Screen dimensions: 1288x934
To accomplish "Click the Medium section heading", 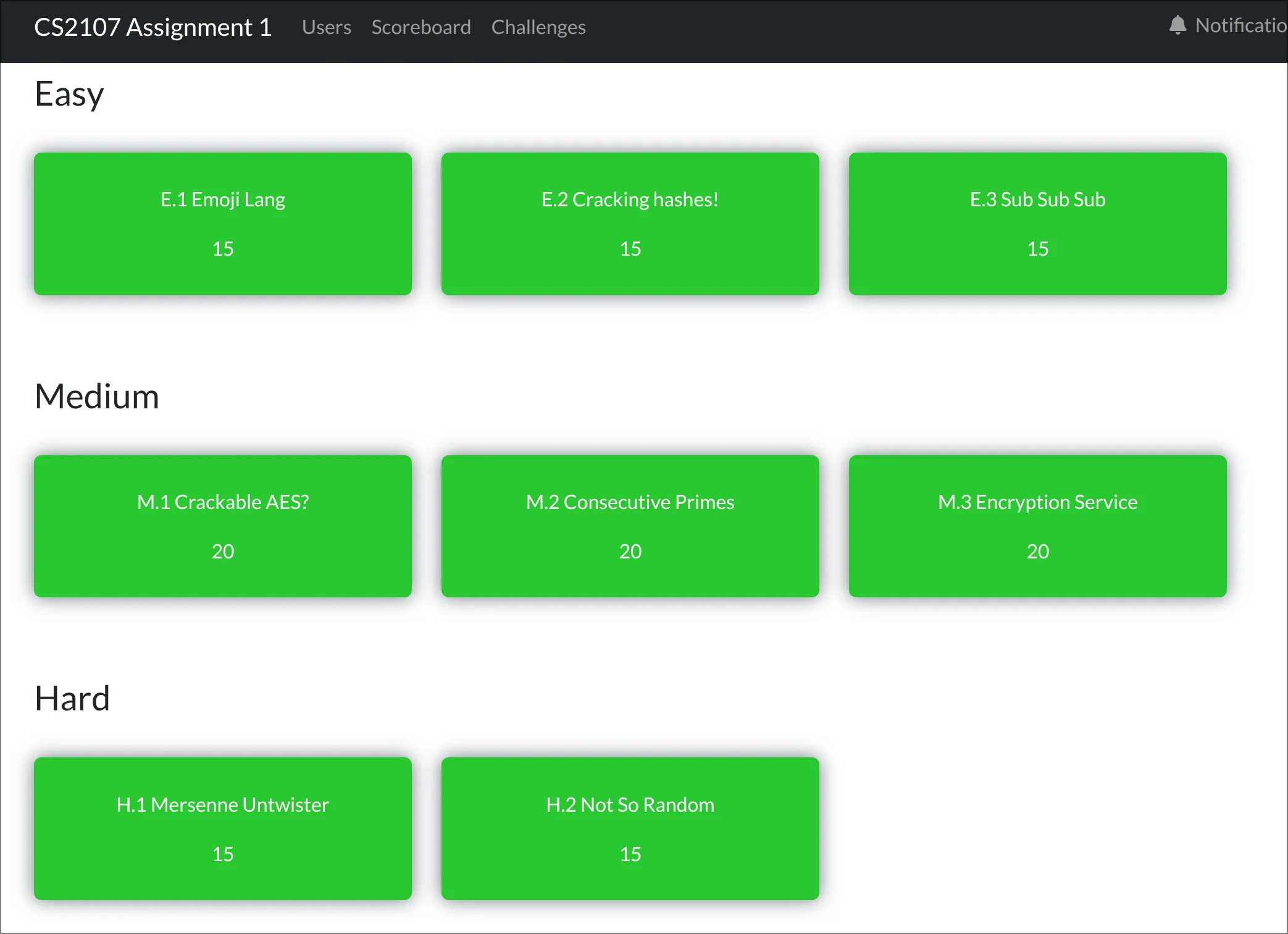I will tap(97, 396).
